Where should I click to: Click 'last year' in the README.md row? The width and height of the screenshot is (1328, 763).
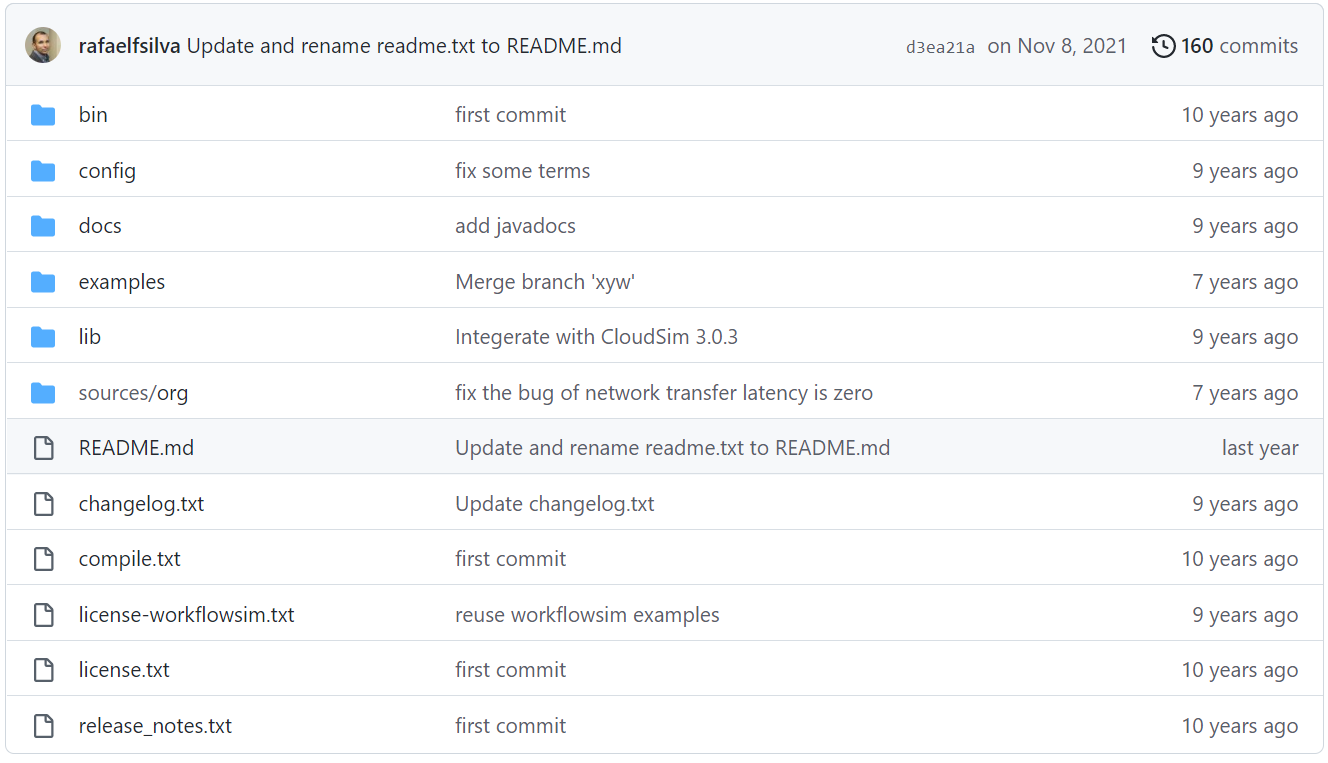click(1260, 448)
